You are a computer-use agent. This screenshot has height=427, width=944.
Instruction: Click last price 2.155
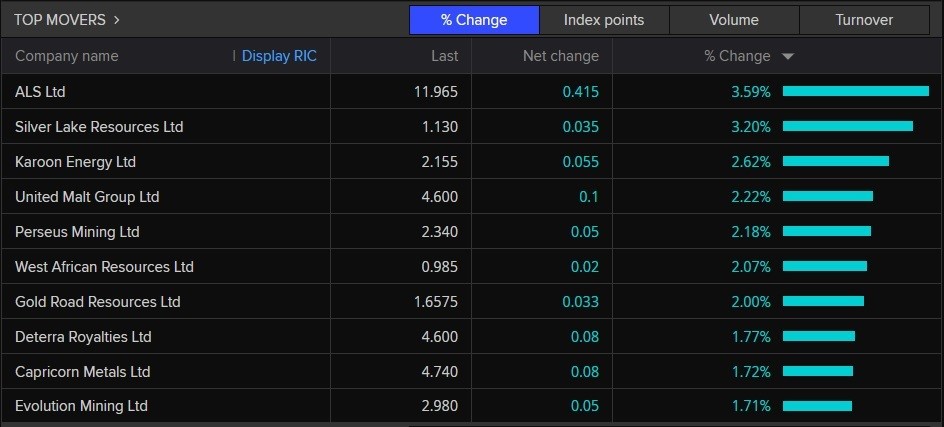(x=439, y=162)
